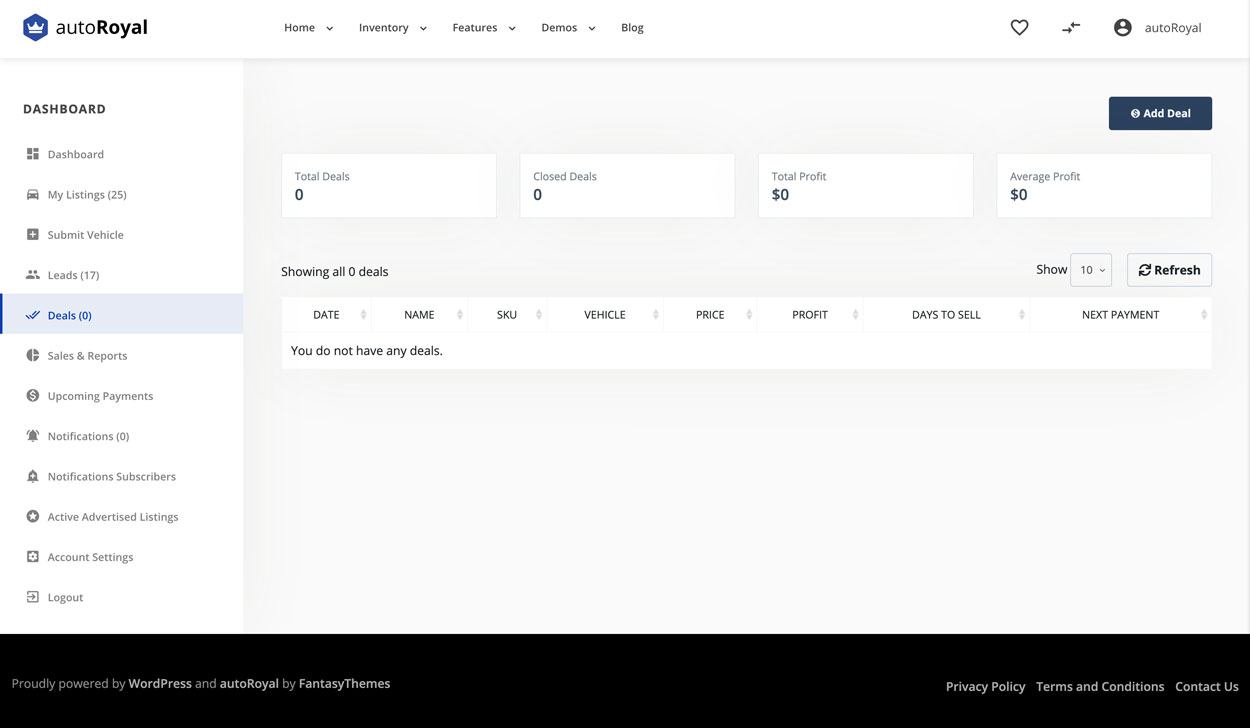Follow the autoRoyal link in footer
1250x728 pixels.
pos(249,684)
